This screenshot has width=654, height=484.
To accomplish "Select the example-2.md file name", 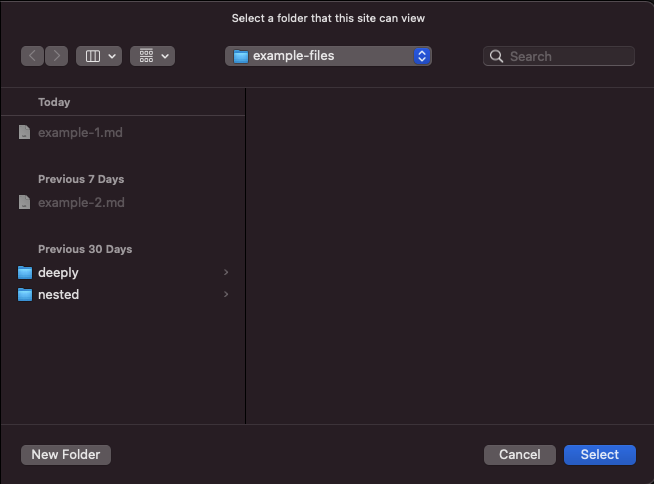I will (81, 202).
